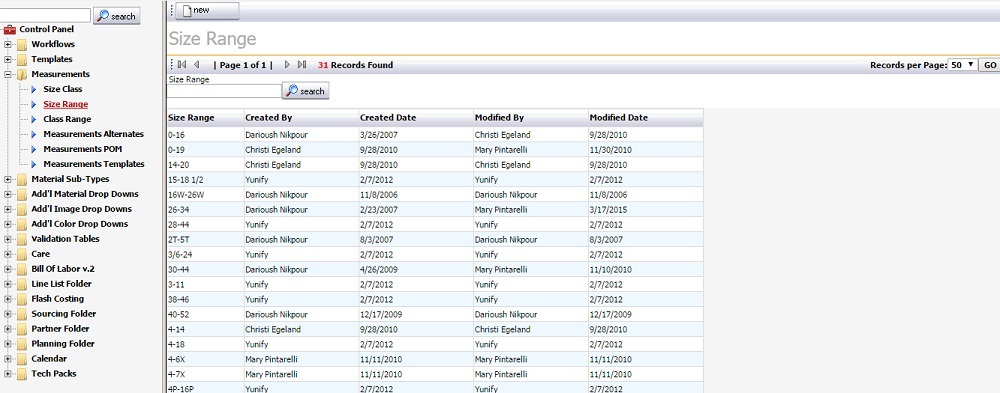Click the Sourcing Folder icon
Screen dimensions: 1000x393
(22, 314)
